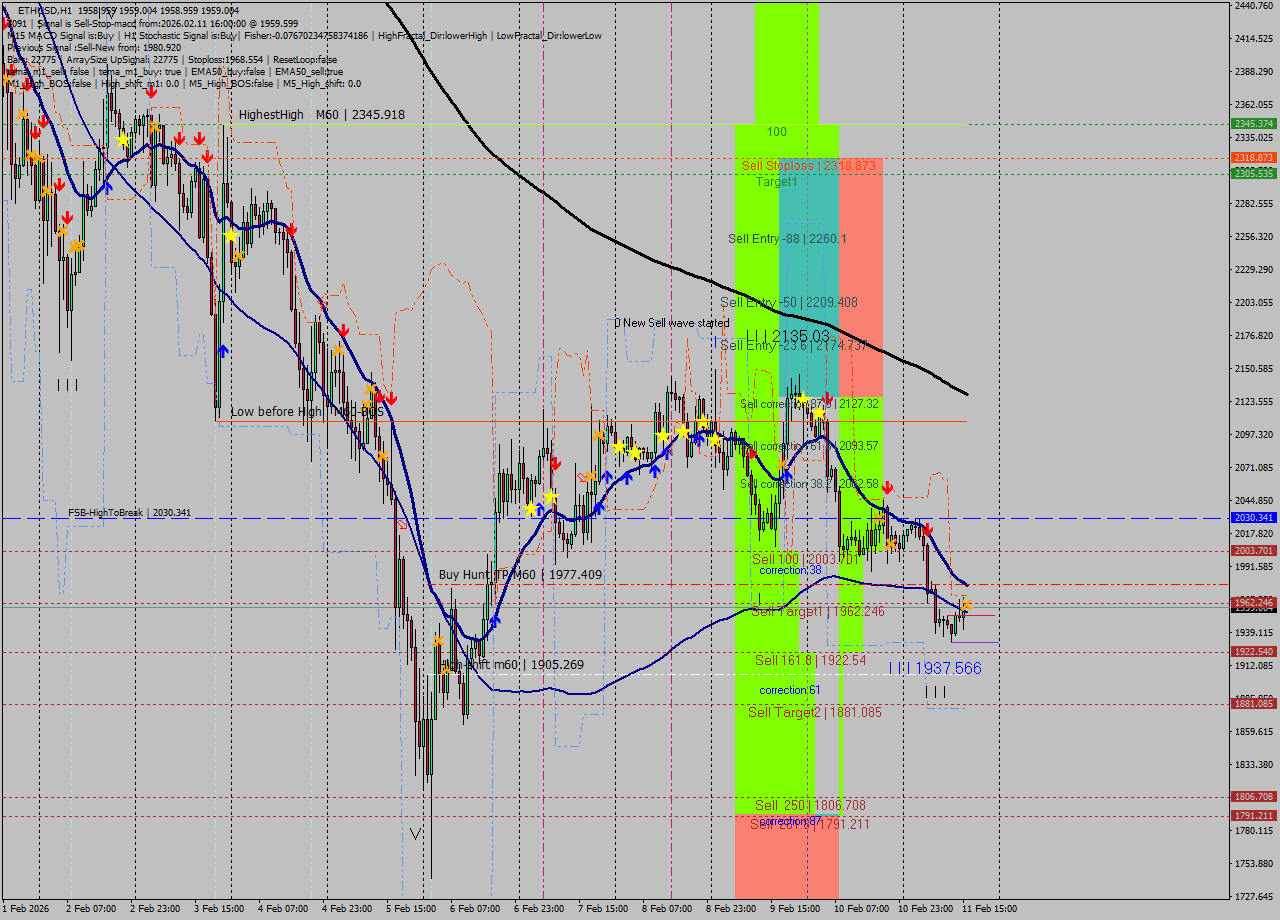The width and height of the screenshot is (1280, 920).
Task: Select the yellow star above the 10 Feb 23:00 candles
Action: click(x=967, y=605)
